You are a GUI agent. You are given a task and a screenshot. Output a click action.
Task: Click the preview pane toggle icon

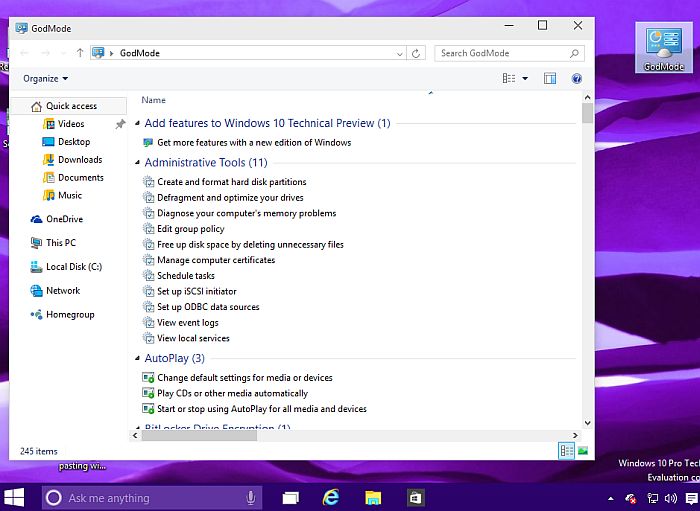pyautogui.click(x=550, y=79)
